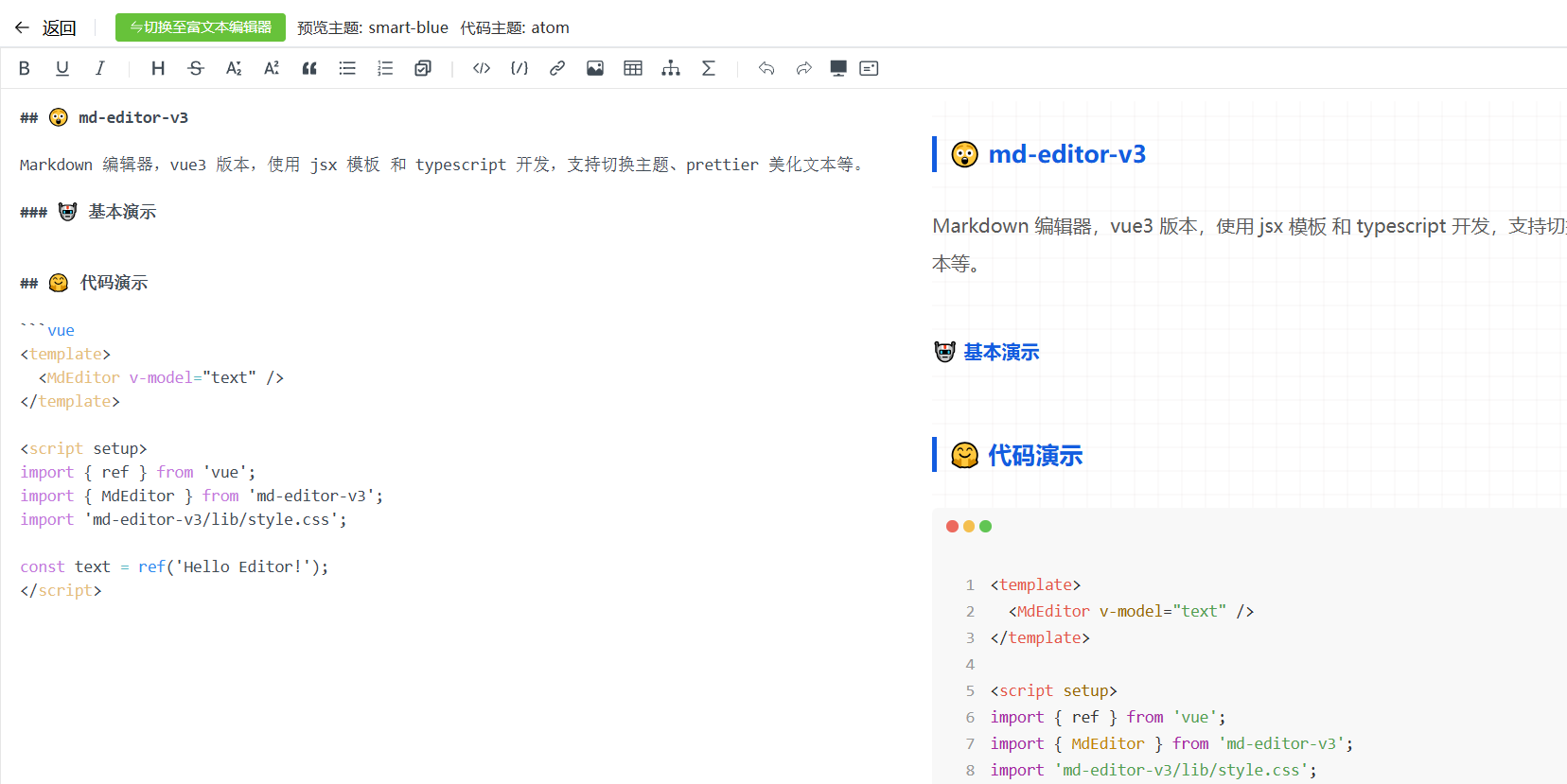Redo the last edit
The width and height of the screenshot is (1567, 784).
click(804, 68)
